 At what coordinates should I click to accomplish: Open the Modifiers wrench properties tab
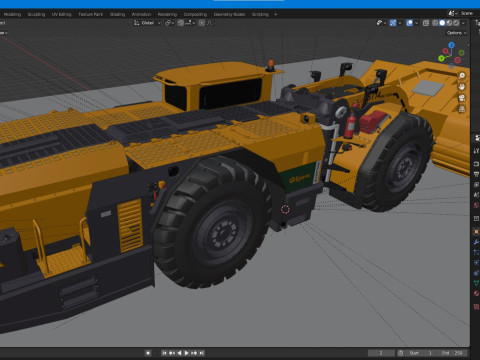(476, 242)
